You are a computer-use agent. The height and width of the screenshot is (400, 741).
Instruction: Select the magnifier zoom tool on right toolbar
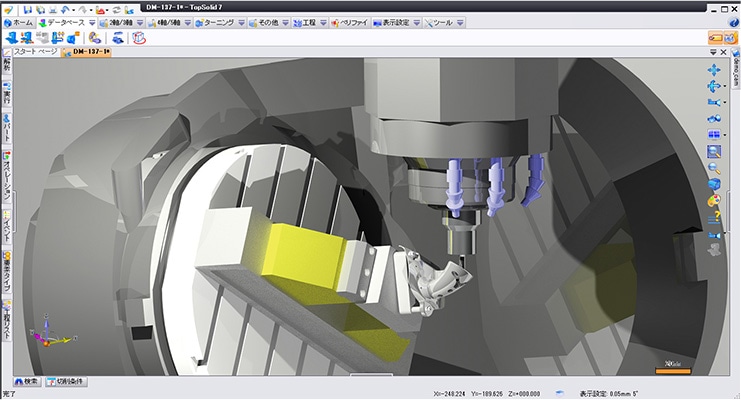click(714, 168)
